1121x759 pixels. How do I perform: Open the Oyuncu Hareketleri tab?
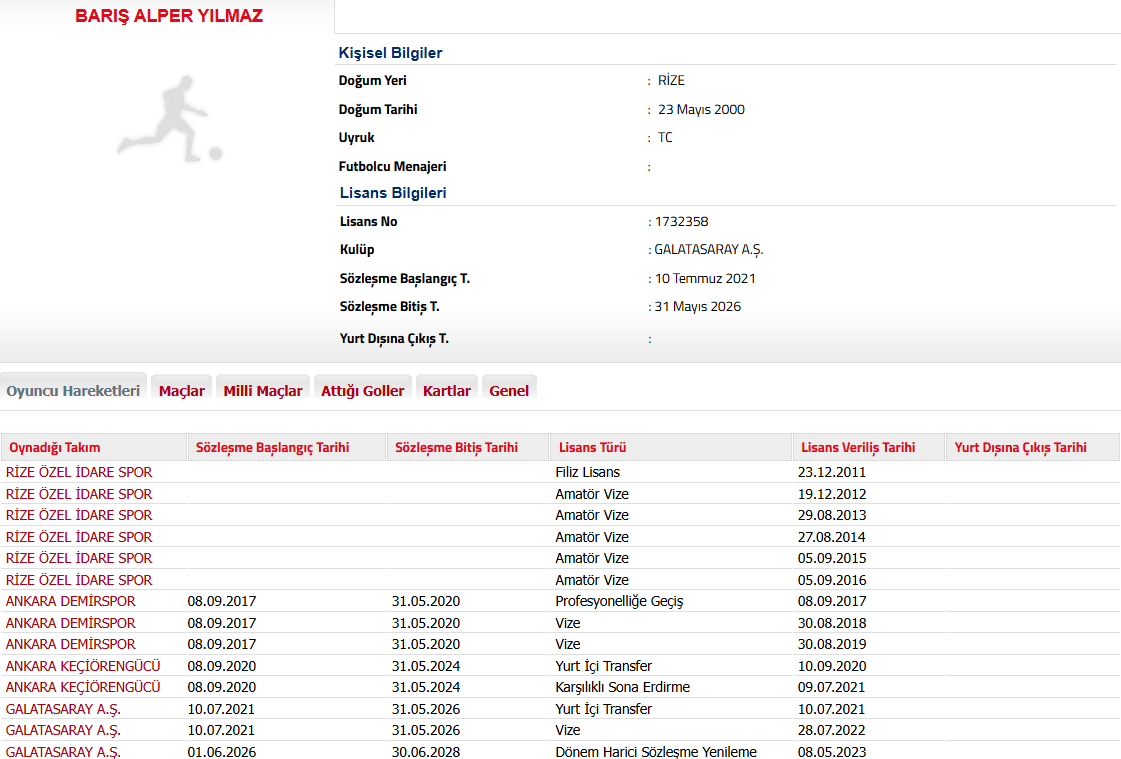point(73,391)
